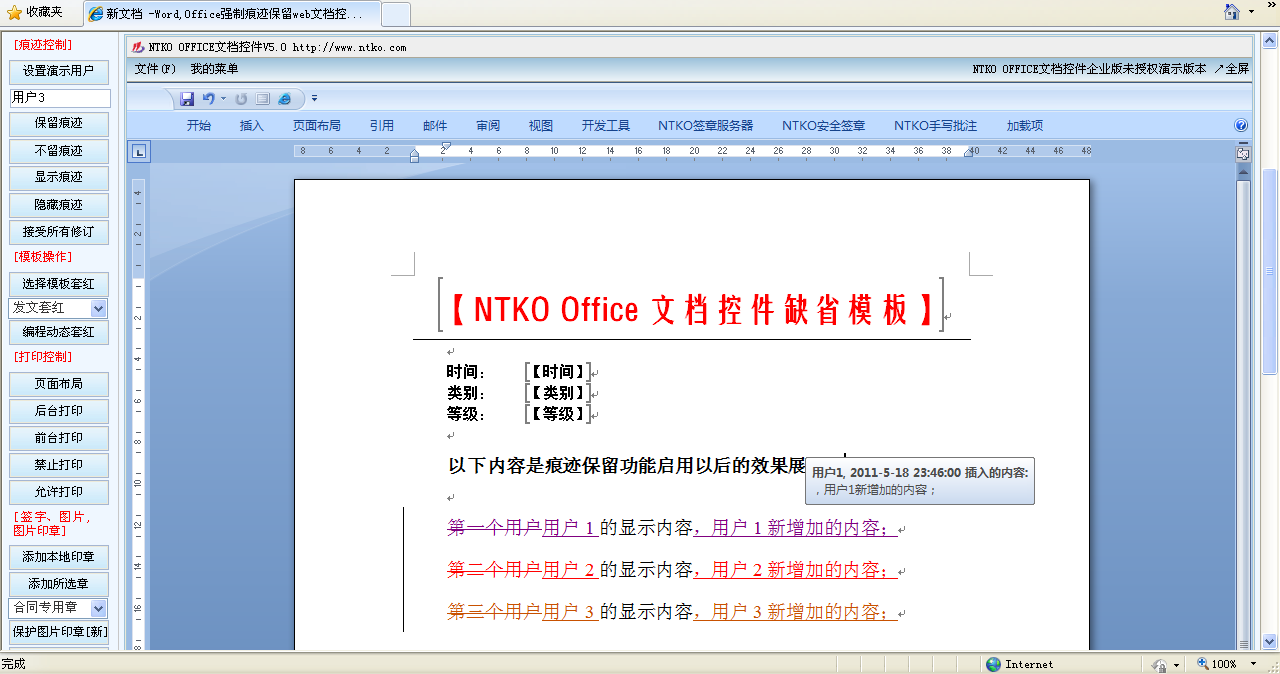1280x674 pixels.
Task: Click the red NTKO Office template title
Action: [x=691, y=309]
